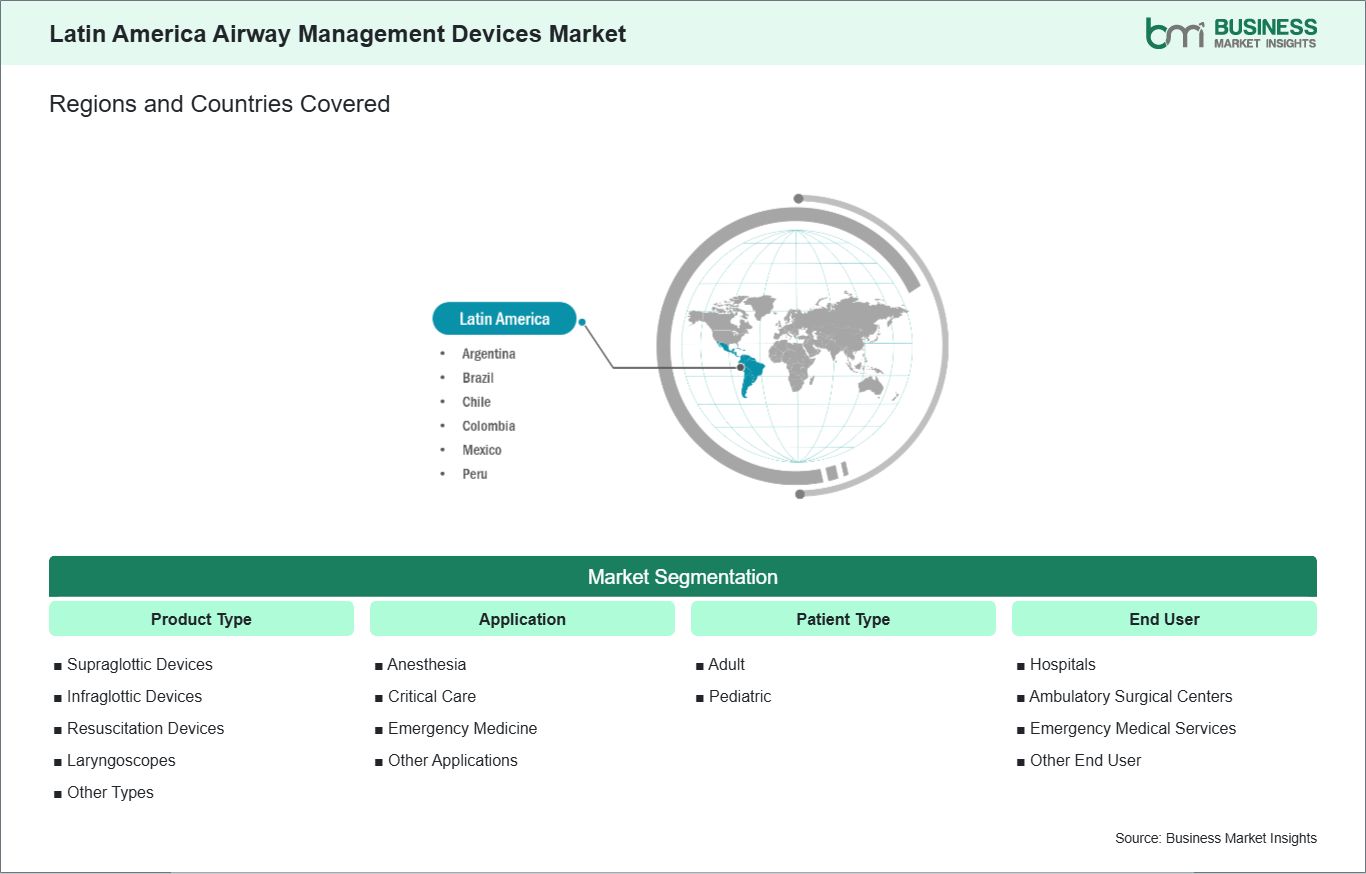This screenshot has width=1366, height=874.
Task: Click the highlighted Latin America map marker
Action: (x=741, y=368)
